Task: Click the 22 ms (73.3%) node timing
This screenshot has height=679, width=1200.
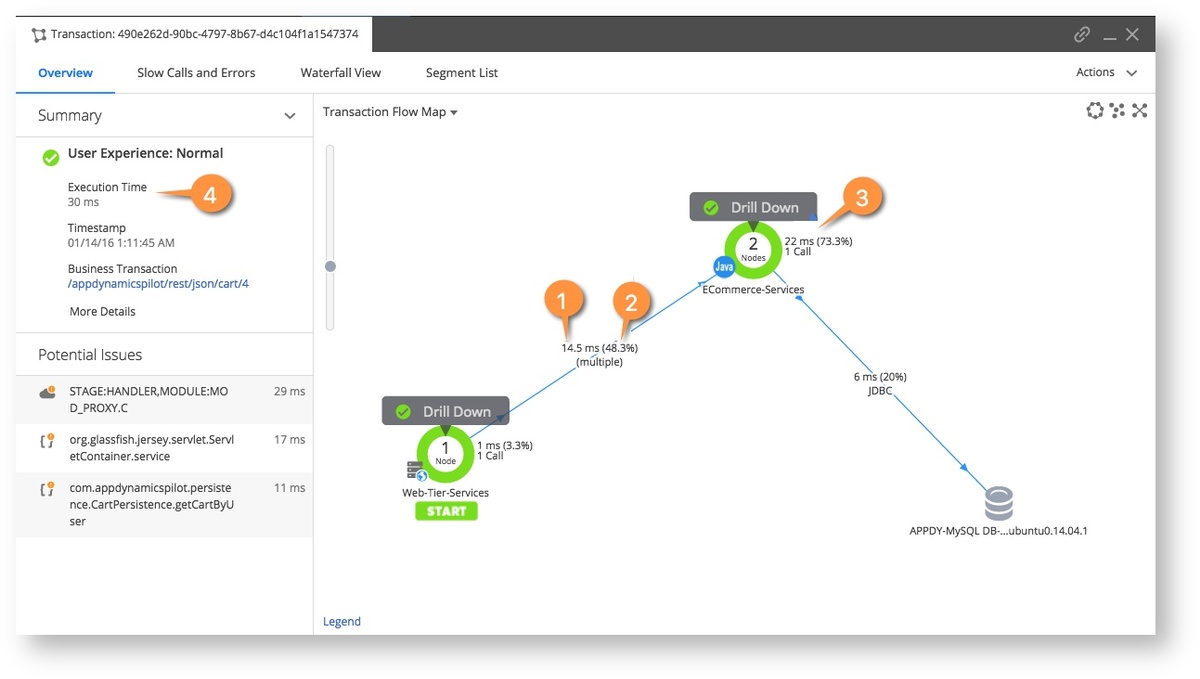Action: (x=818, y=241)
